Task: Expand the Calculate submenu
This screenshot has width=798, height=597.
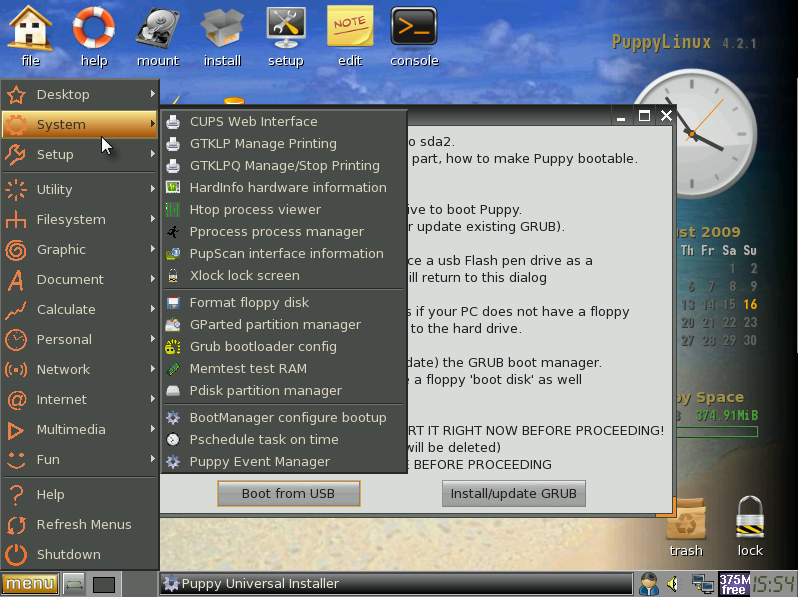Action: point(80,309)
